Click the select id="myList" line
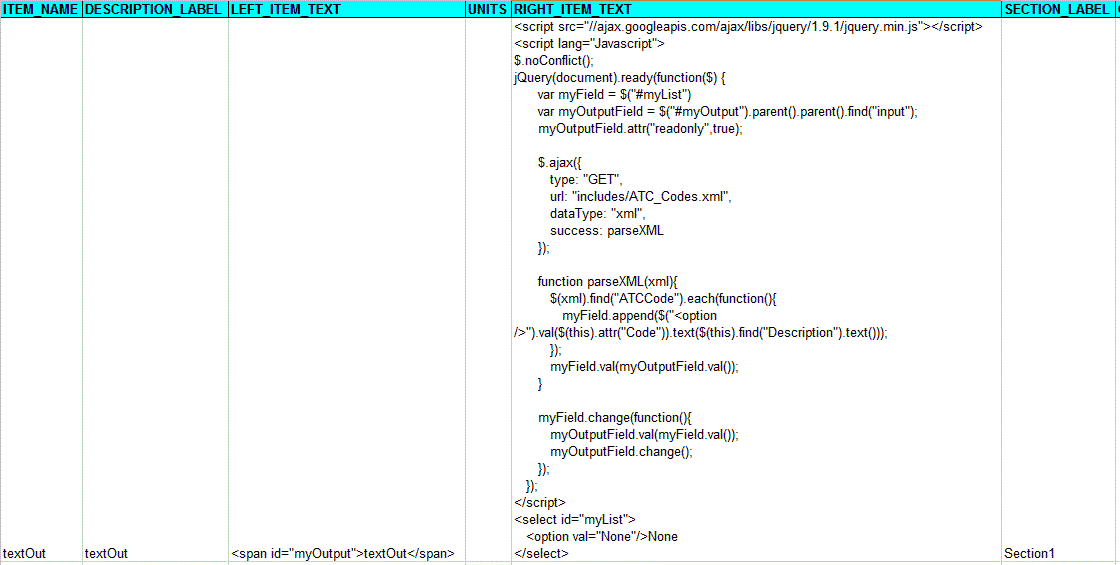 point(574,520)
